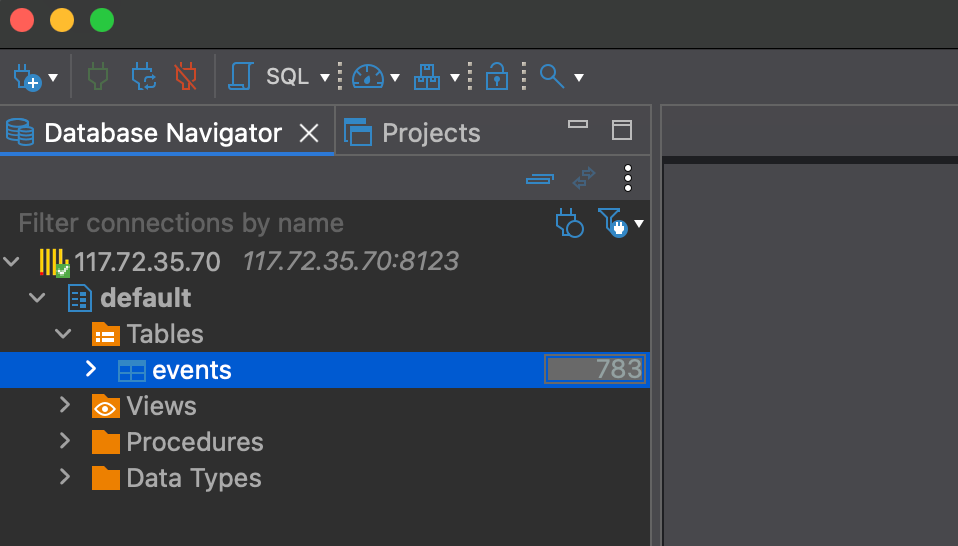Select the Data Types folder
Viewport: 958px width, 546px height.
click(194, 478)
